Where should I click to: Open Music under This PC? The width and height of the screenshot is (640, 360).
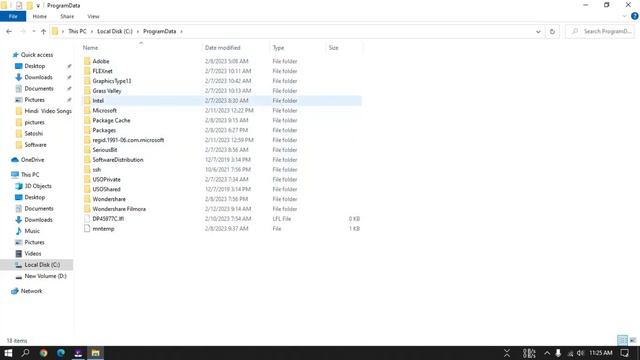[x=32, y=231]
